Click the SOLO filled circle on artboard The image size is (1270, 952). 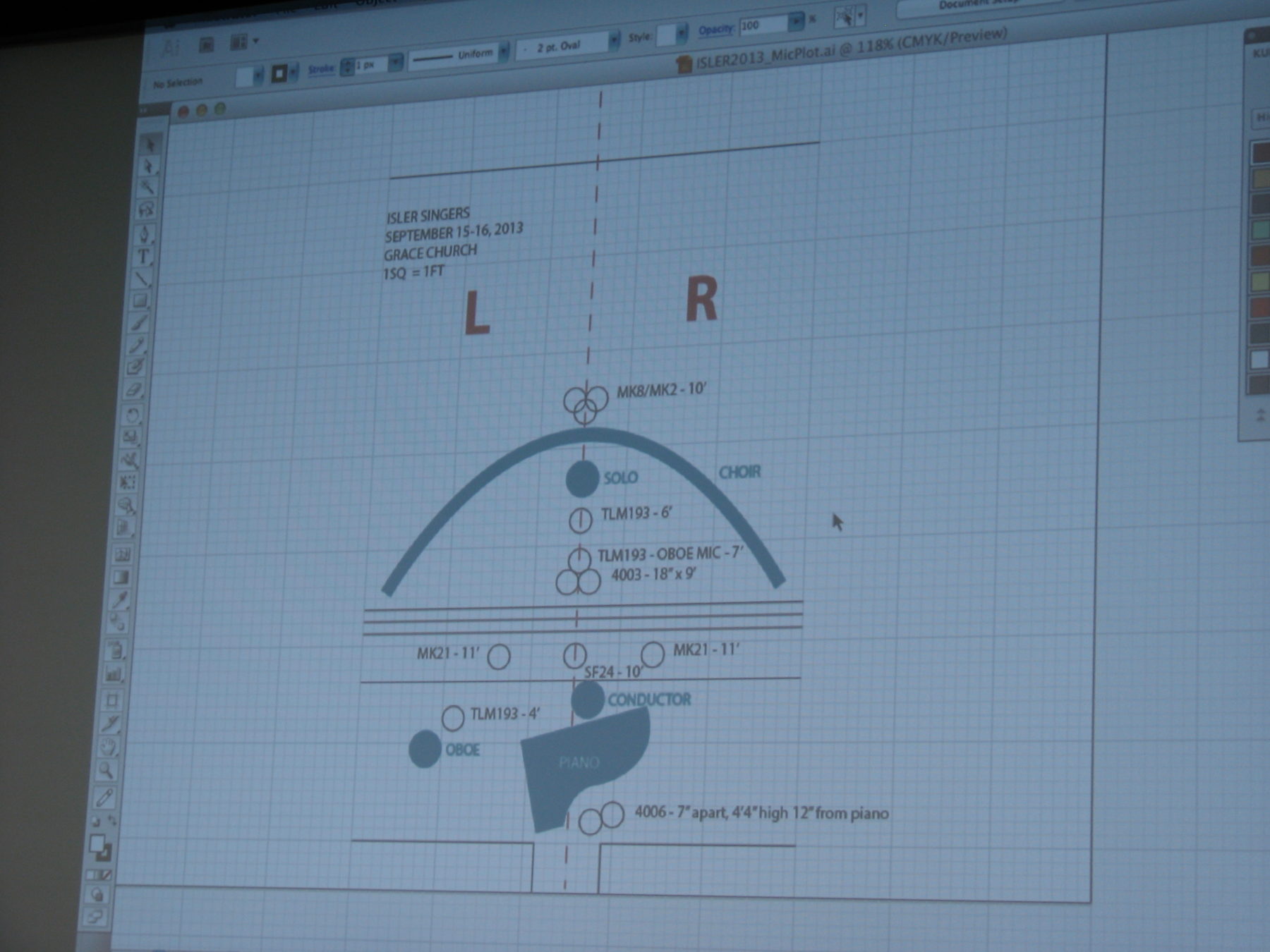(582, 479)
